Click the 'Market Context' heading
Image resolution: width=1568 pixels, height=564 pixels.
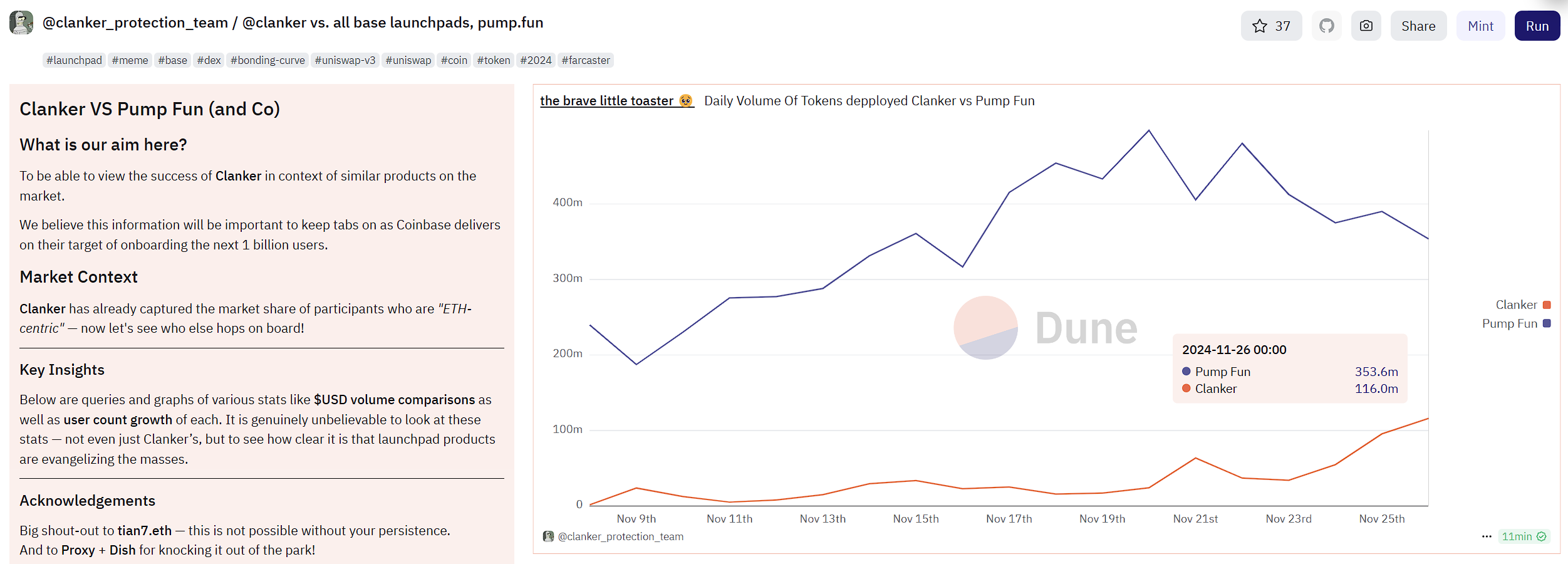[78, 277]
